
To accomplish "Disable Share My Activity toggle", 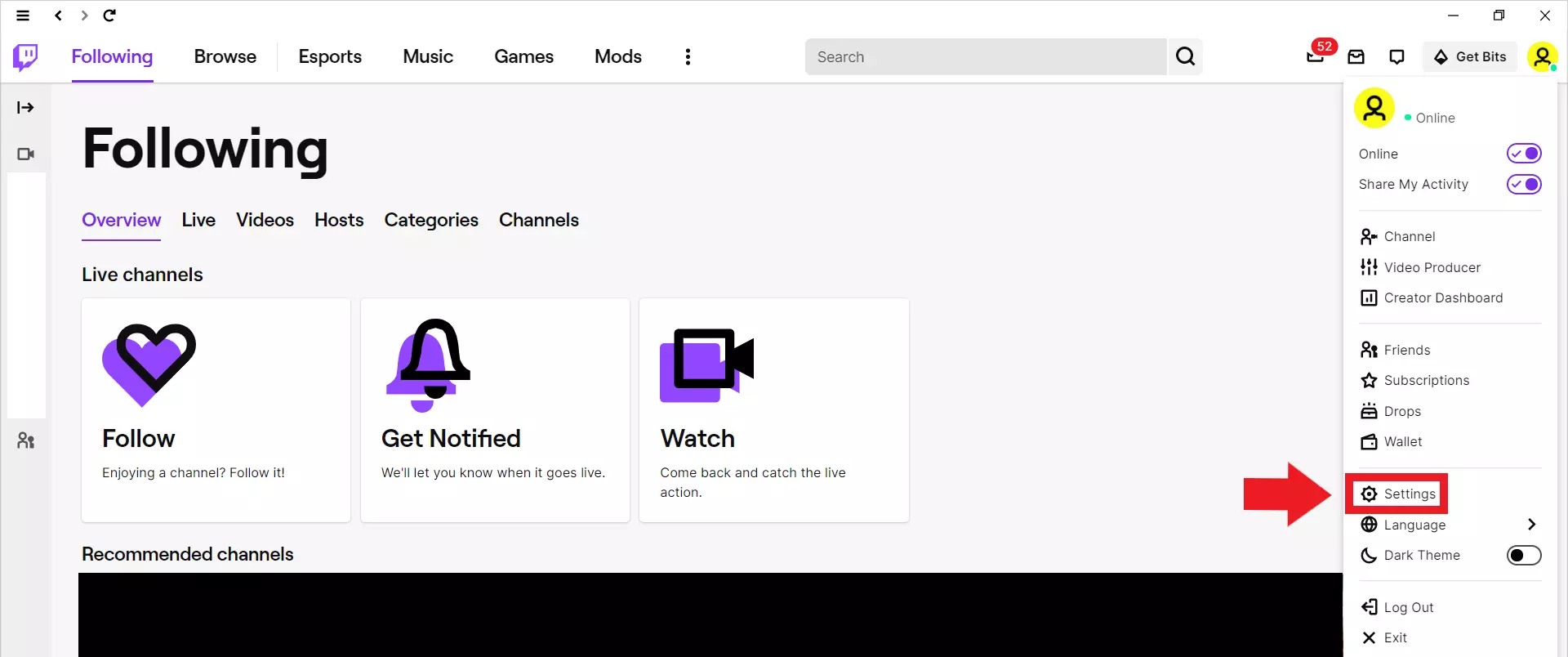I will [1523, 185].
